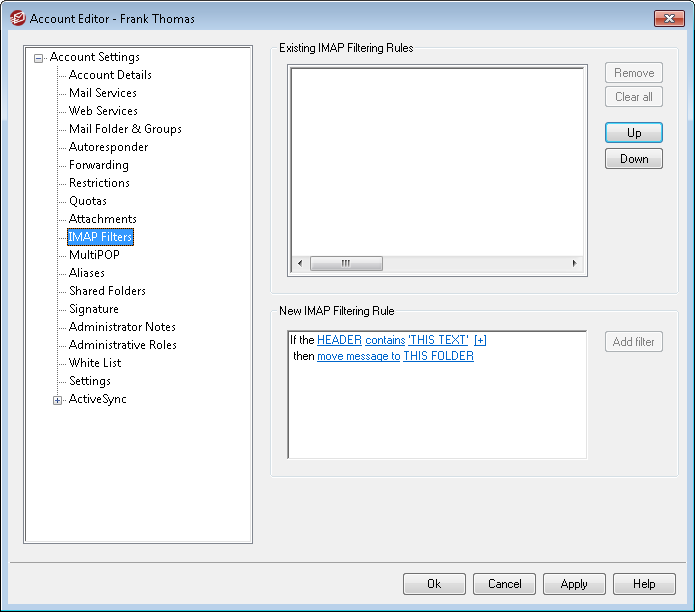Click the Clear all button

(634, 97)
